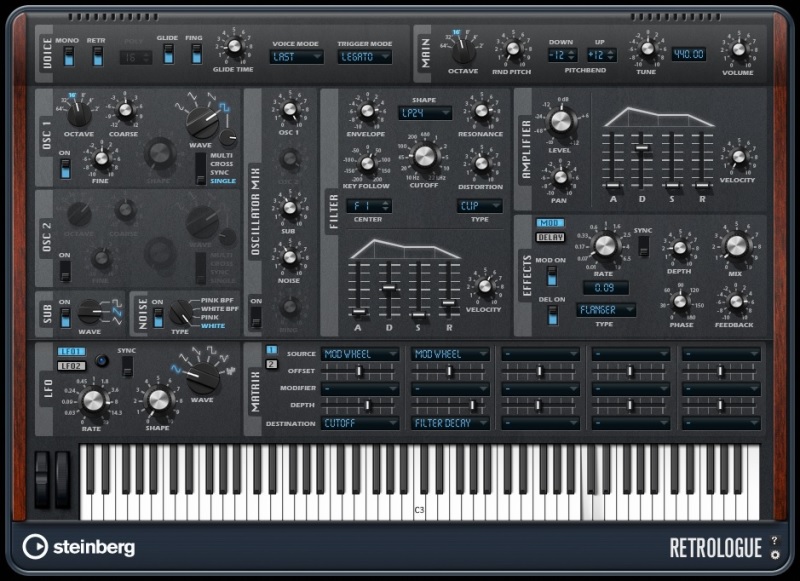This screenshot has height=581, width=800.
Task: Click the C3 key on keyboard
Action: [x=419, y=482]
